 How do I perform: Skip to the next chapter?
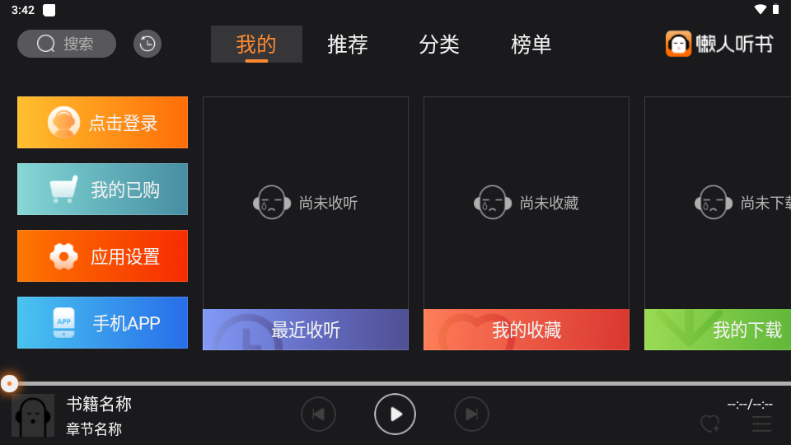coord(472,414)
